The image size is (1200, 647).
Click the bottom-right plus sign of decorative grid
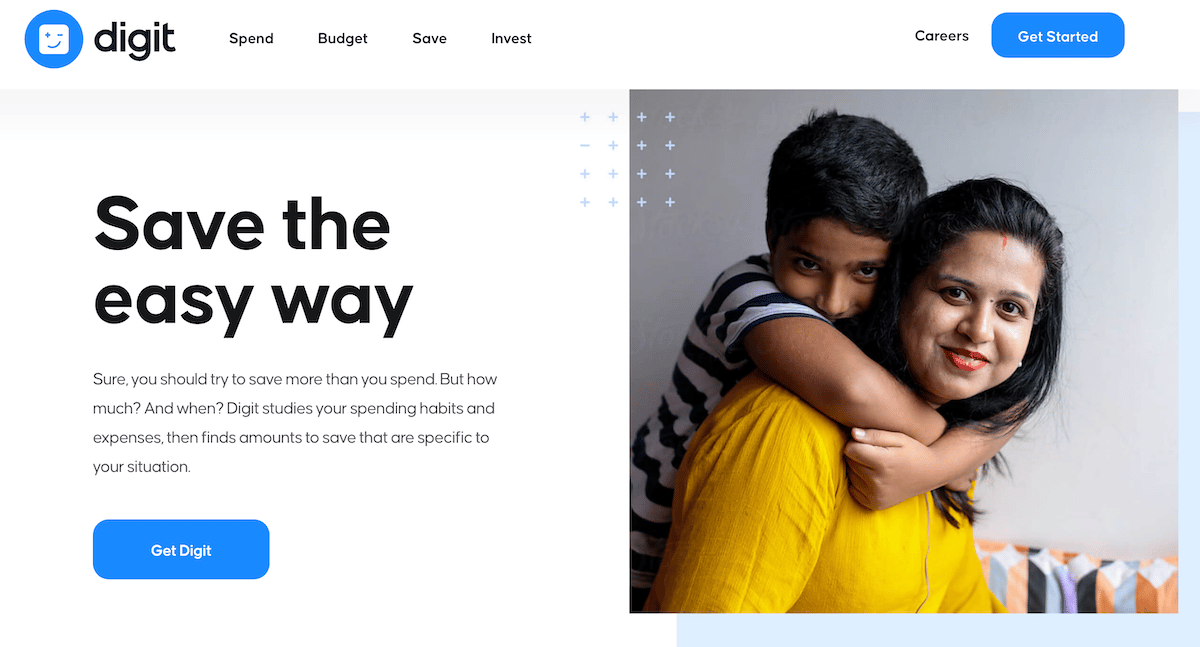click(x=670, y=202)
